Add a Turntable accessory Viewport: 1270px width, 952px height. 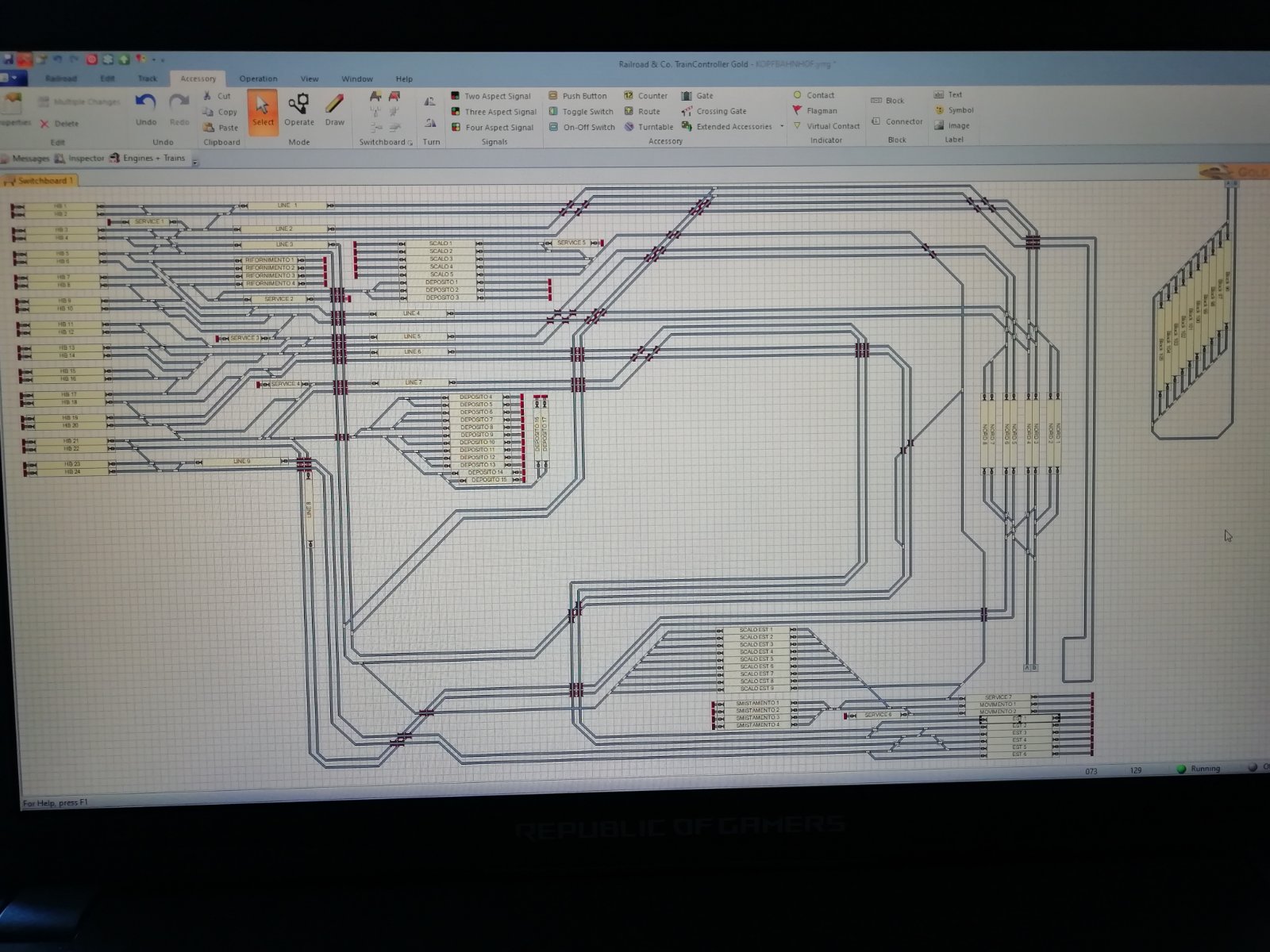(655, 127)
